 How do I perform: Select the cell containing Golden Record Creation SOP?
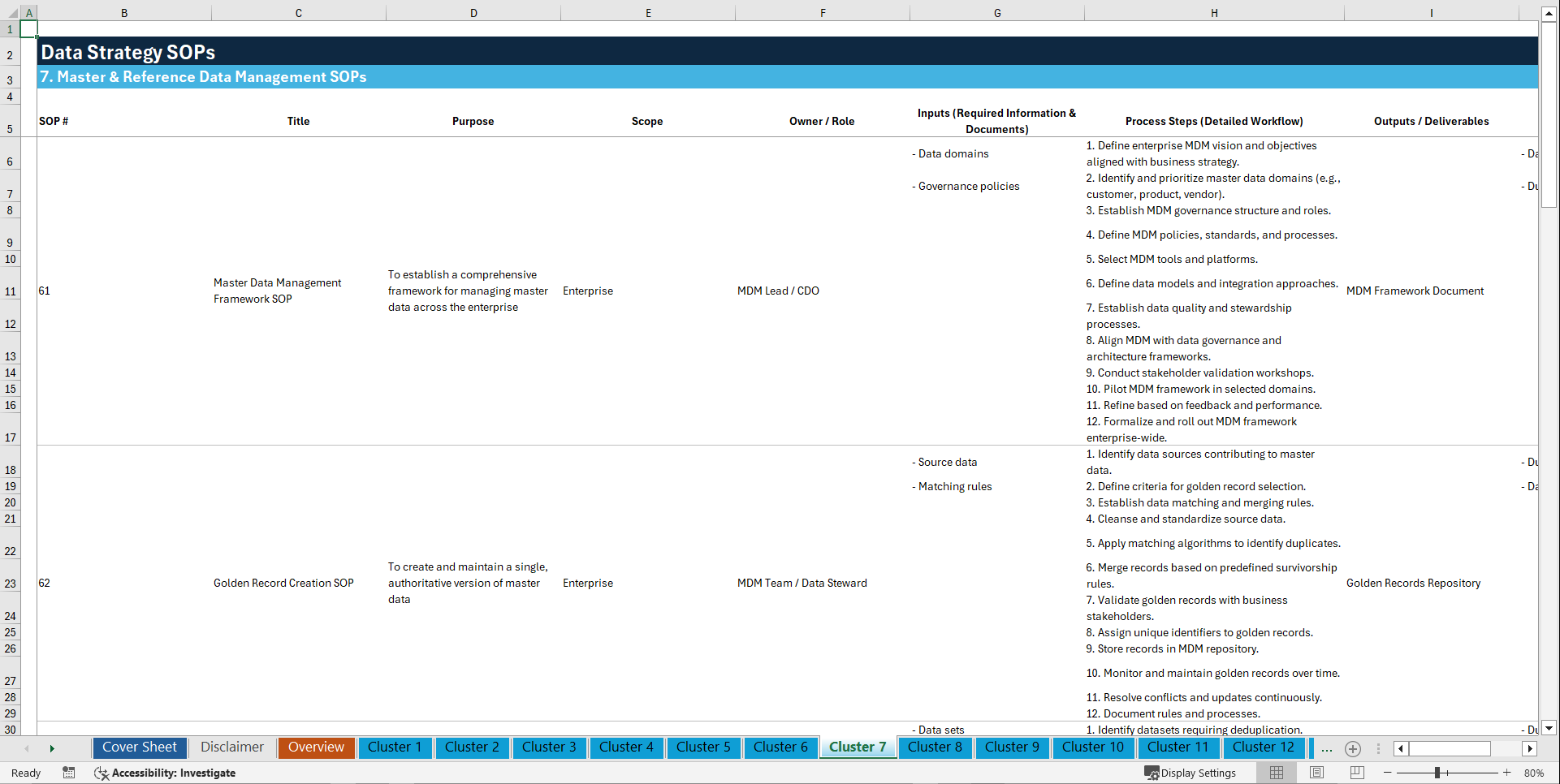283,583
